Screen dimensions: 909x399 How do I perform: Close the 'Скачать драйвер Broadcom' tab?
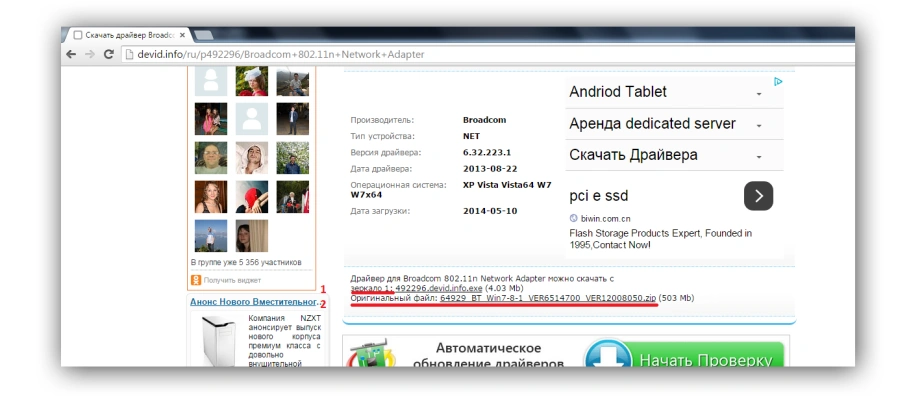[x=183, y=35]
